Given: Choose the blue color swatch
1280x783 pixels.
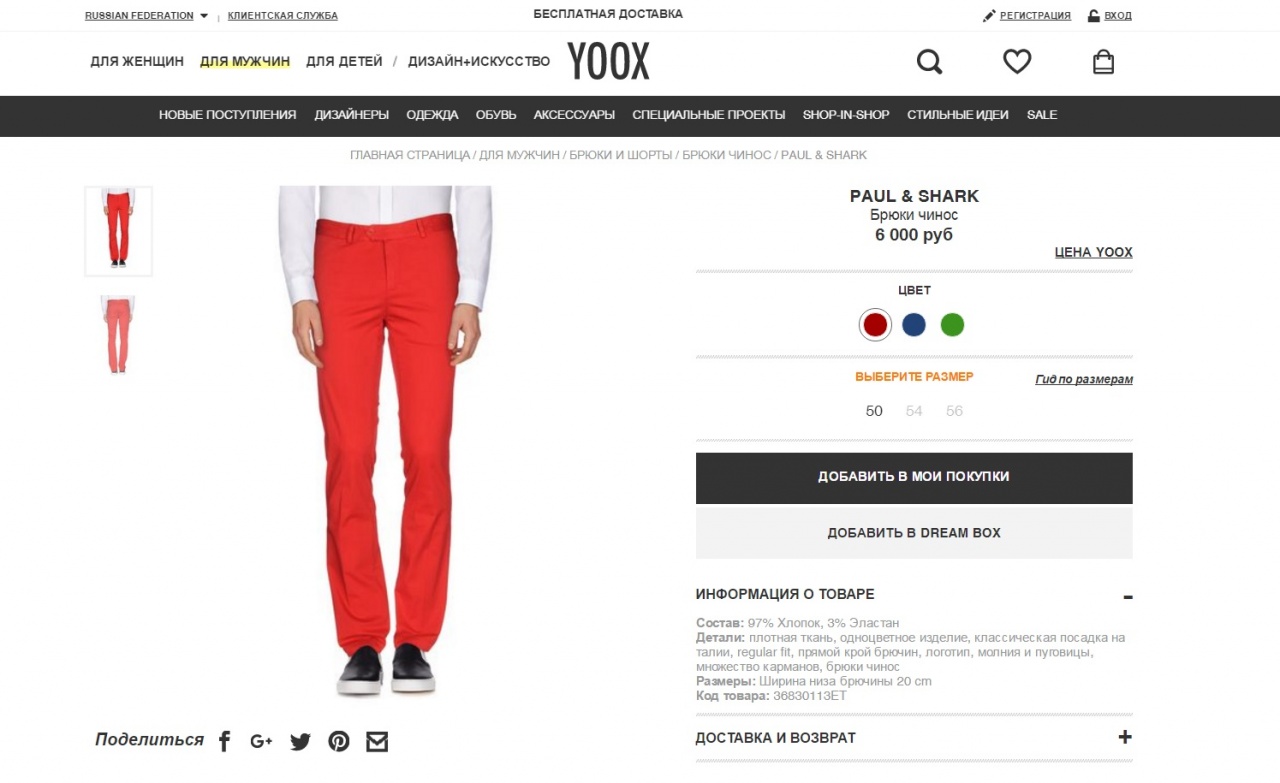Looking at the screenshot, I should (x=914, y=325).
